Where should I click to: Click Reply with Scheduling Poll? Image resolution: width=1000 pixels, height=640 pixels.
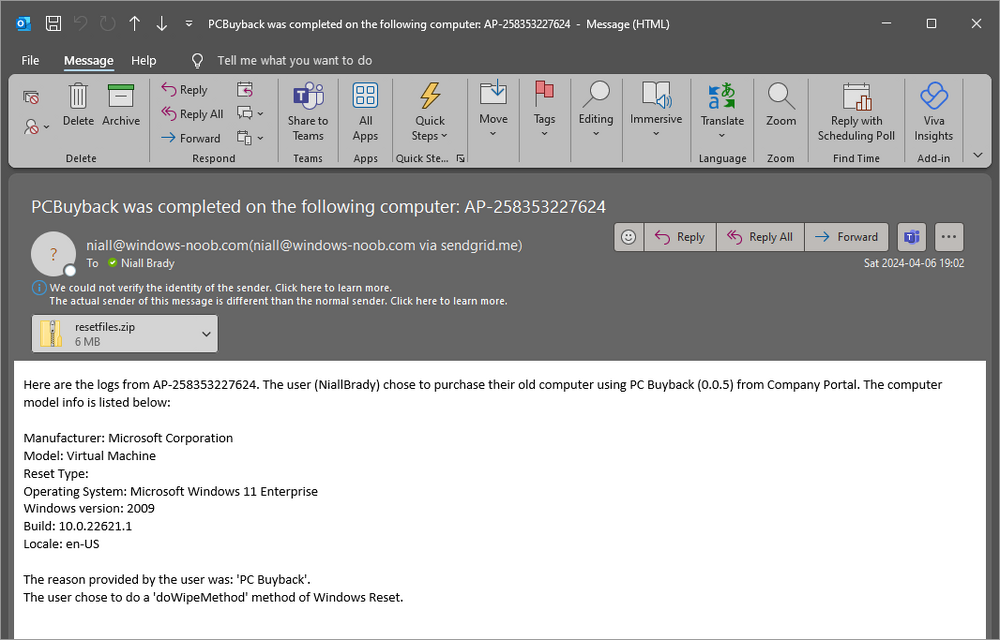[856, 112]
